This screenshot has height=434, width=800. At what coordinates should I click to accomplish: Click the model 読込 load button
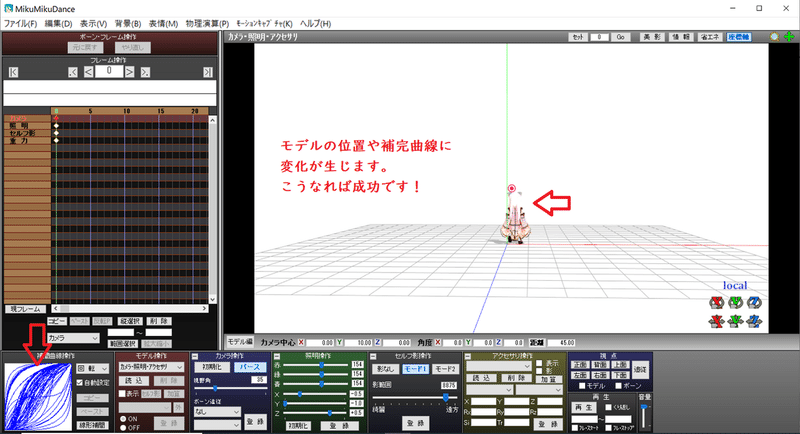pyautogui.click(x=134, y=380)
